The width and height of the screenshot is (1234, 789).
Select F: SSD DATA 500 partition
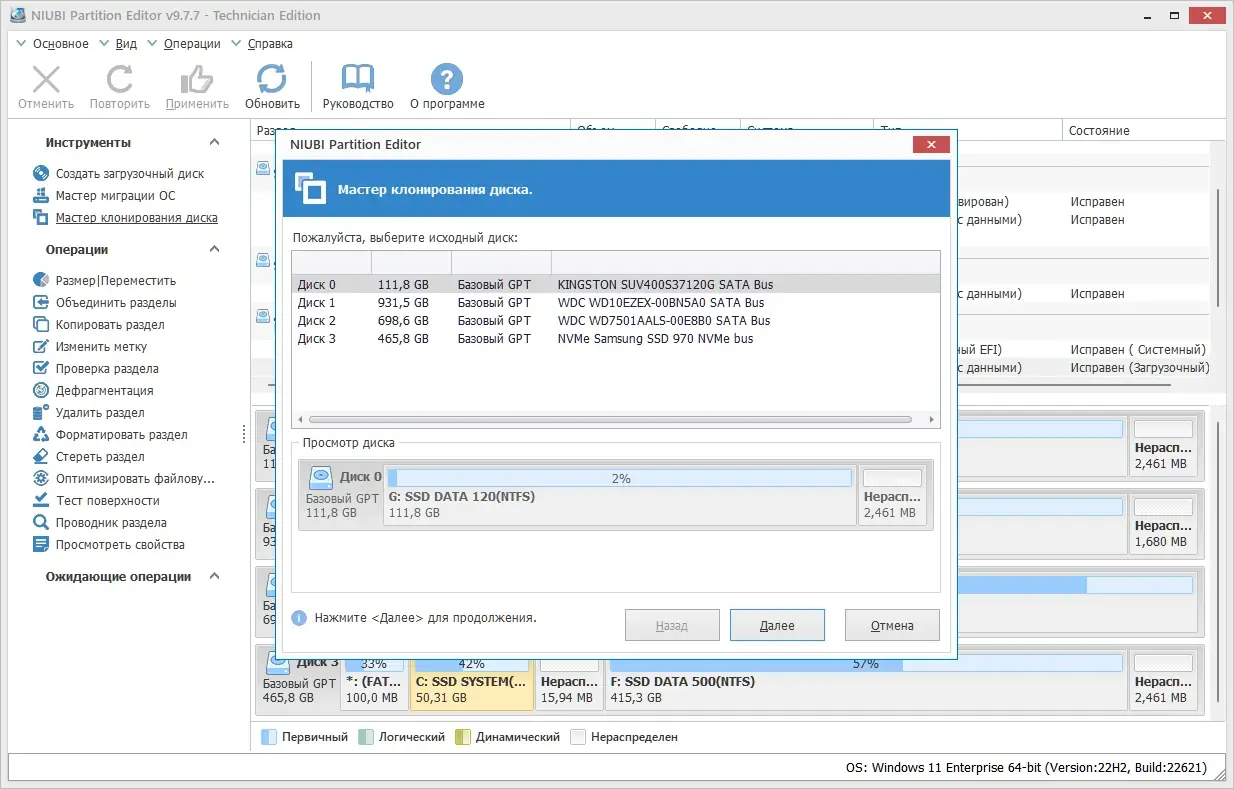865,681
